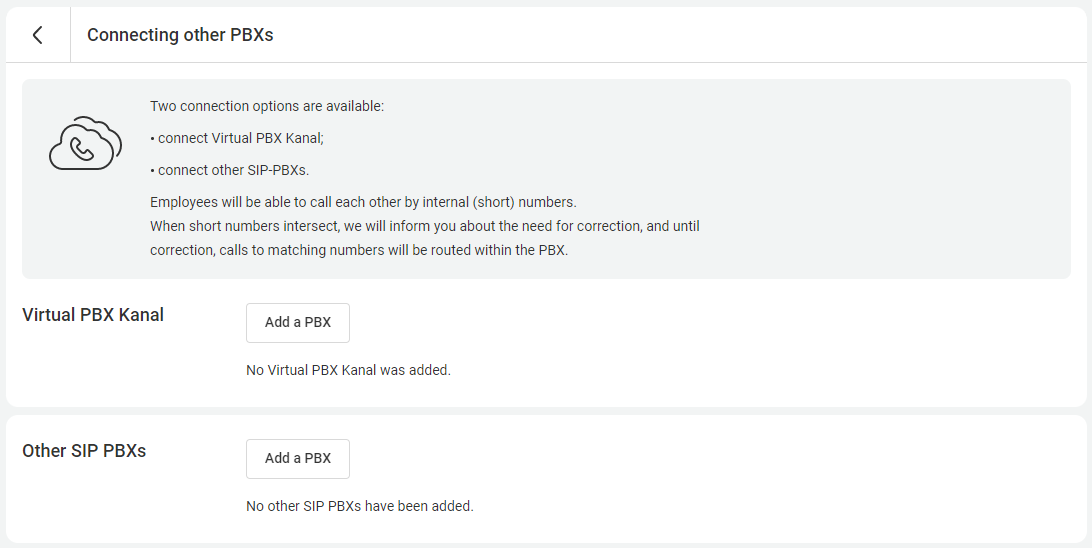Select the "Virtual PBX Kanal" section heading

pos(93,315)
